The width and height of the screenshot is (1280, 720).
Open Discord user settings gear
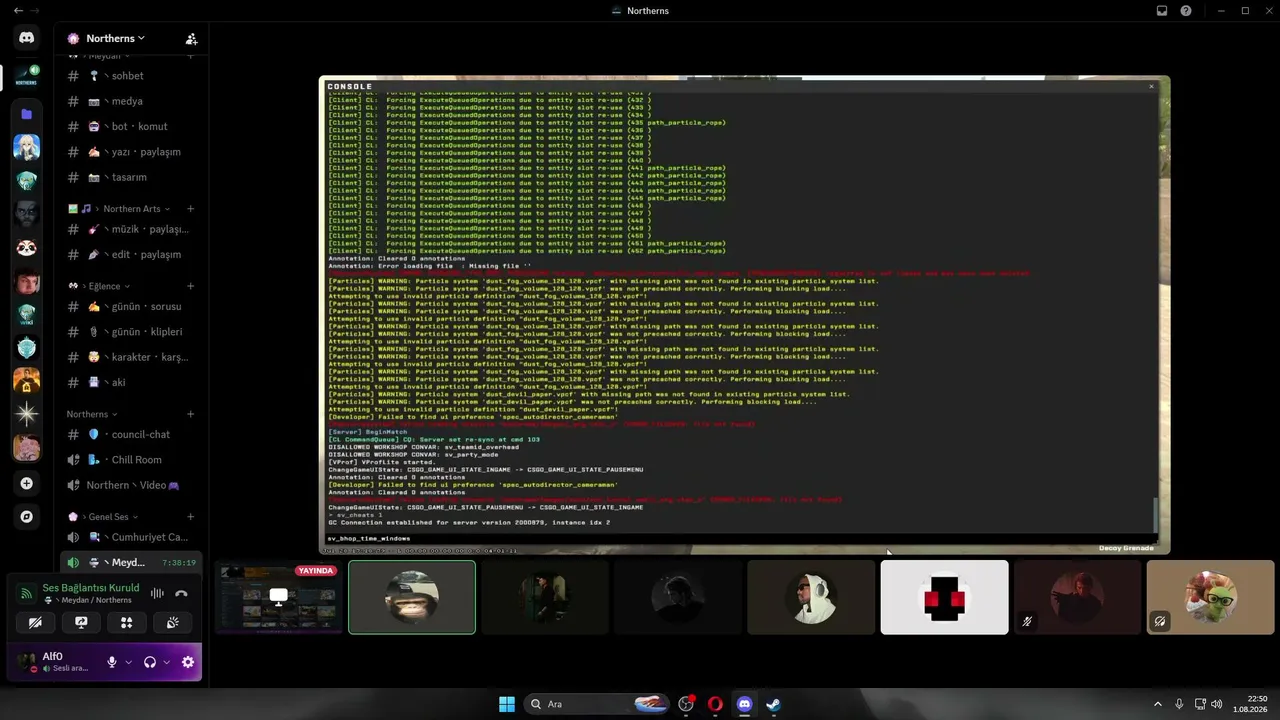click(188, 662)
